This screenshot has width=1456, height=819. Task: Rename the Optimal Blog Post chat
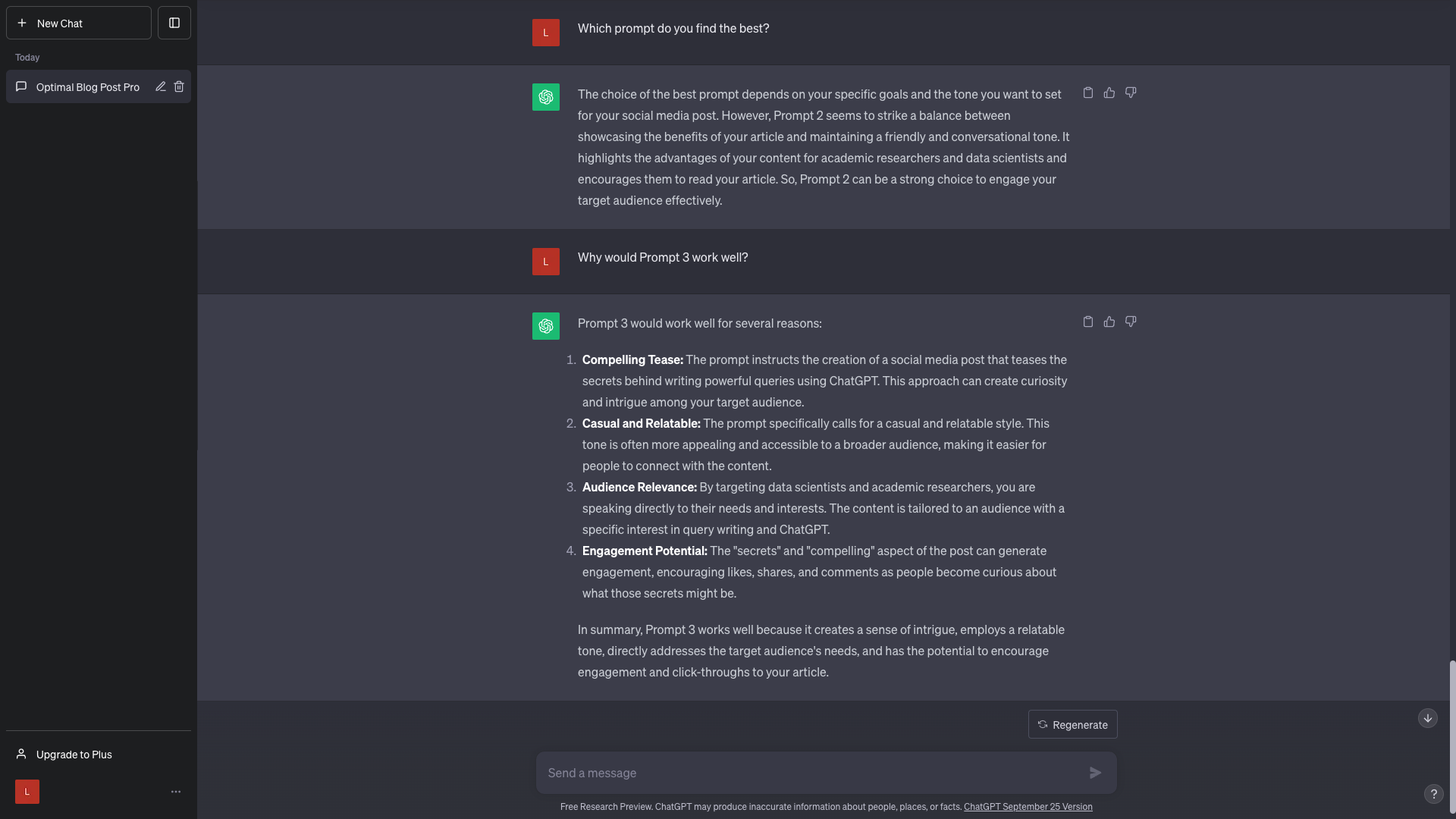(161, 86)
